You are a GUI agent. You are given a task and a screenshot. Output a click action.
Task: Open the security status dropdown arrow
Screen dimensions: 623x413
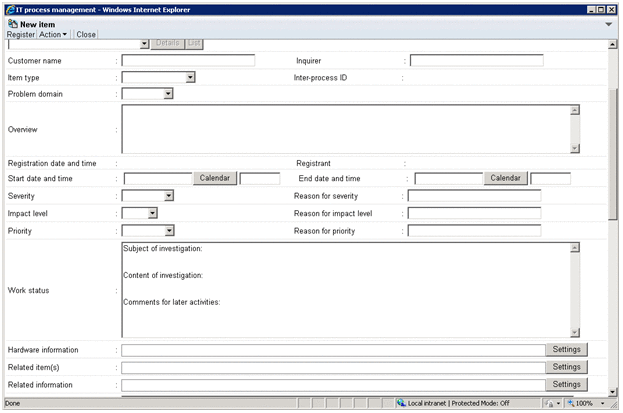[558, 403]
